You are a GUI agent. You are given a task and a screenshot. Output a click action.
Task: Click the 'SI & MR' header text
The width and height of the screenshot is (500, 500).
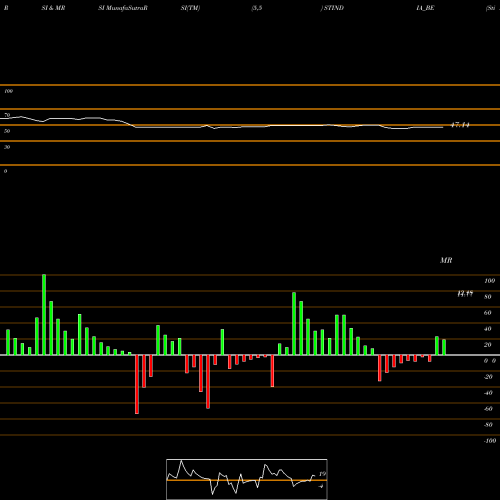pyautogui.click(x=53, y=8)
